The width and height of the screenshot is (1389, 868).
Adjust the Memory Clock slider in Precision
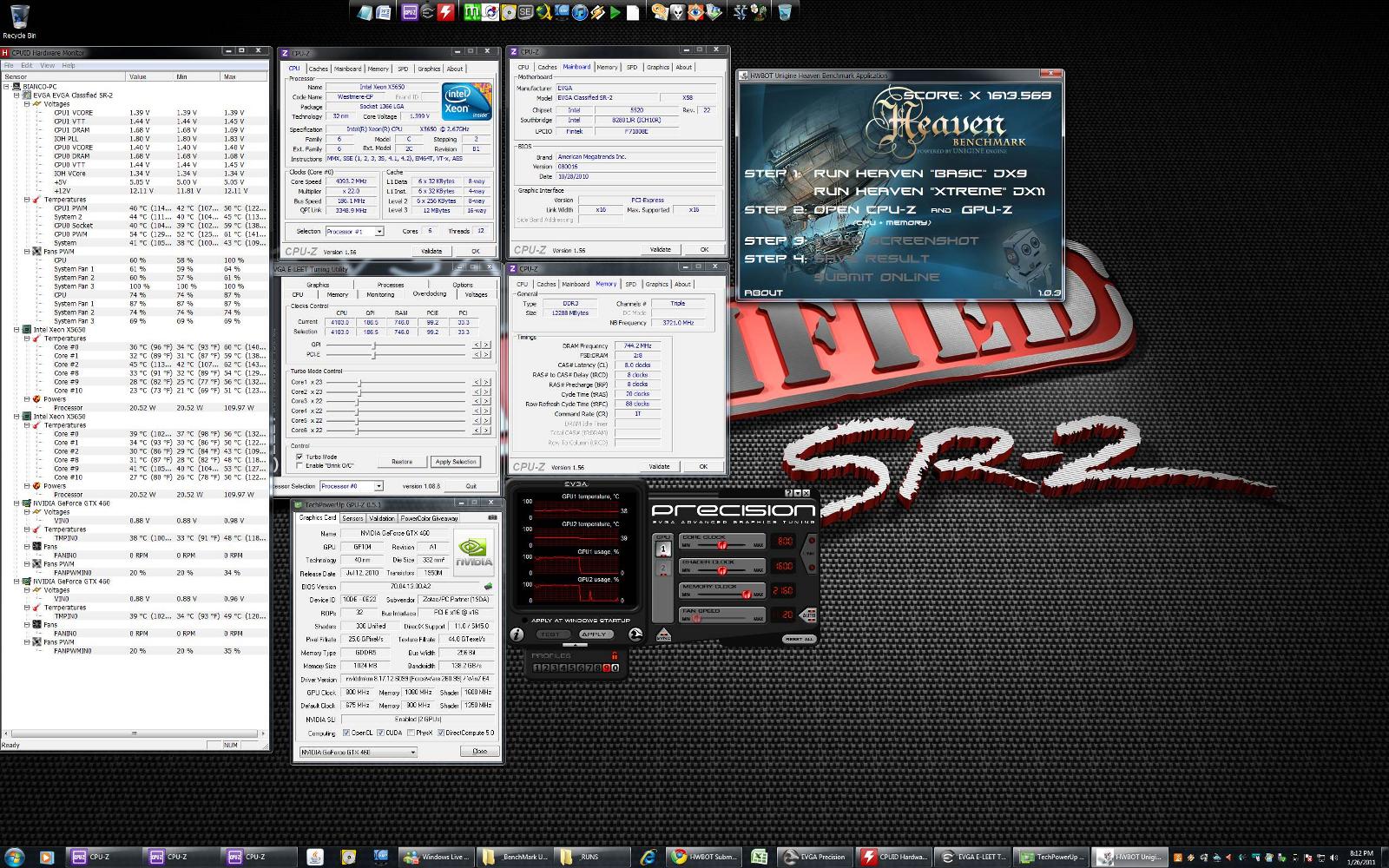pyautogui.click(x=747, y=595)
